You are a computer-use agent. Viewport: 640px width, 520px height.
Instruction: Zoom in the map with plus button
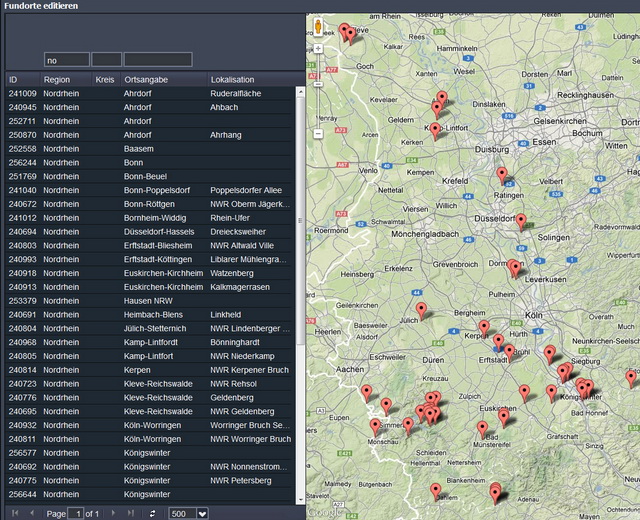[x=318, y=47]
